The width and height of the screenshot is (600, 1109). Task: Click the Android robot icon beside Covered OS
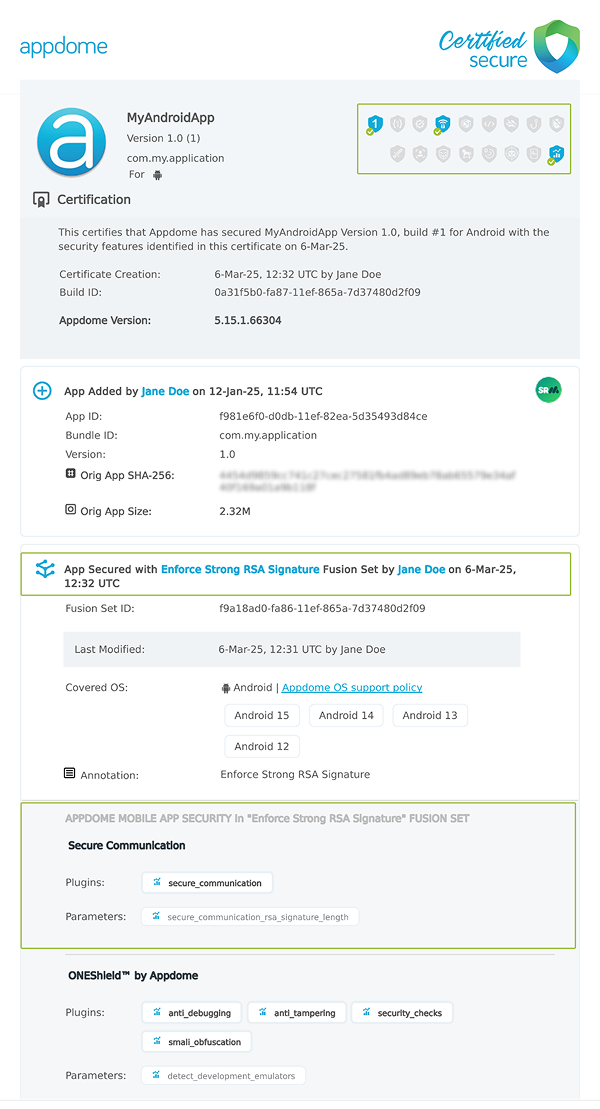tap(228, 687)
